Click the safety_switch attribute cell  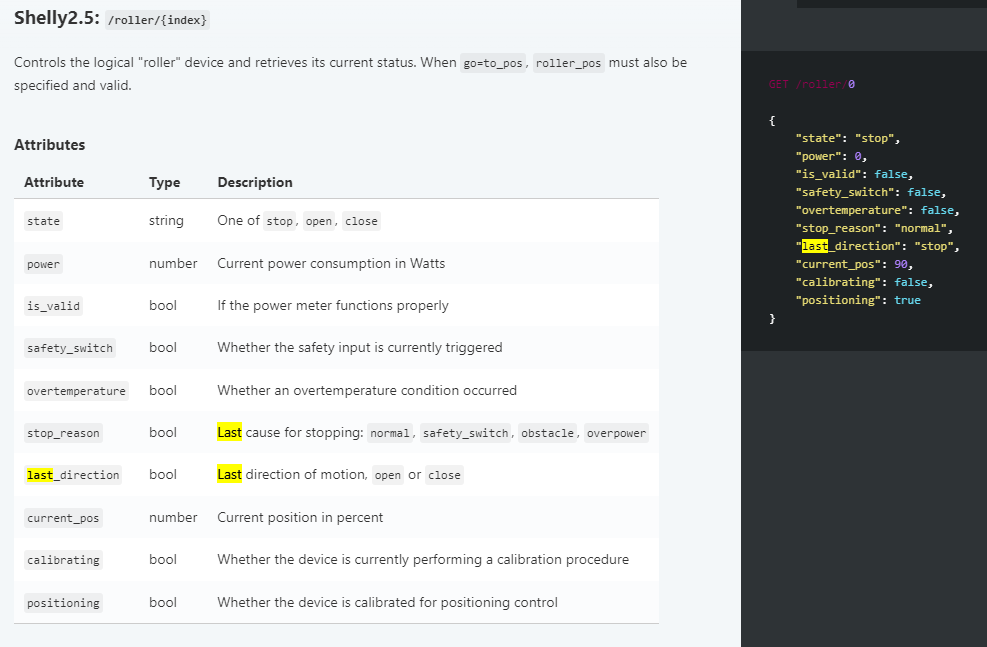tap(70, 348)
